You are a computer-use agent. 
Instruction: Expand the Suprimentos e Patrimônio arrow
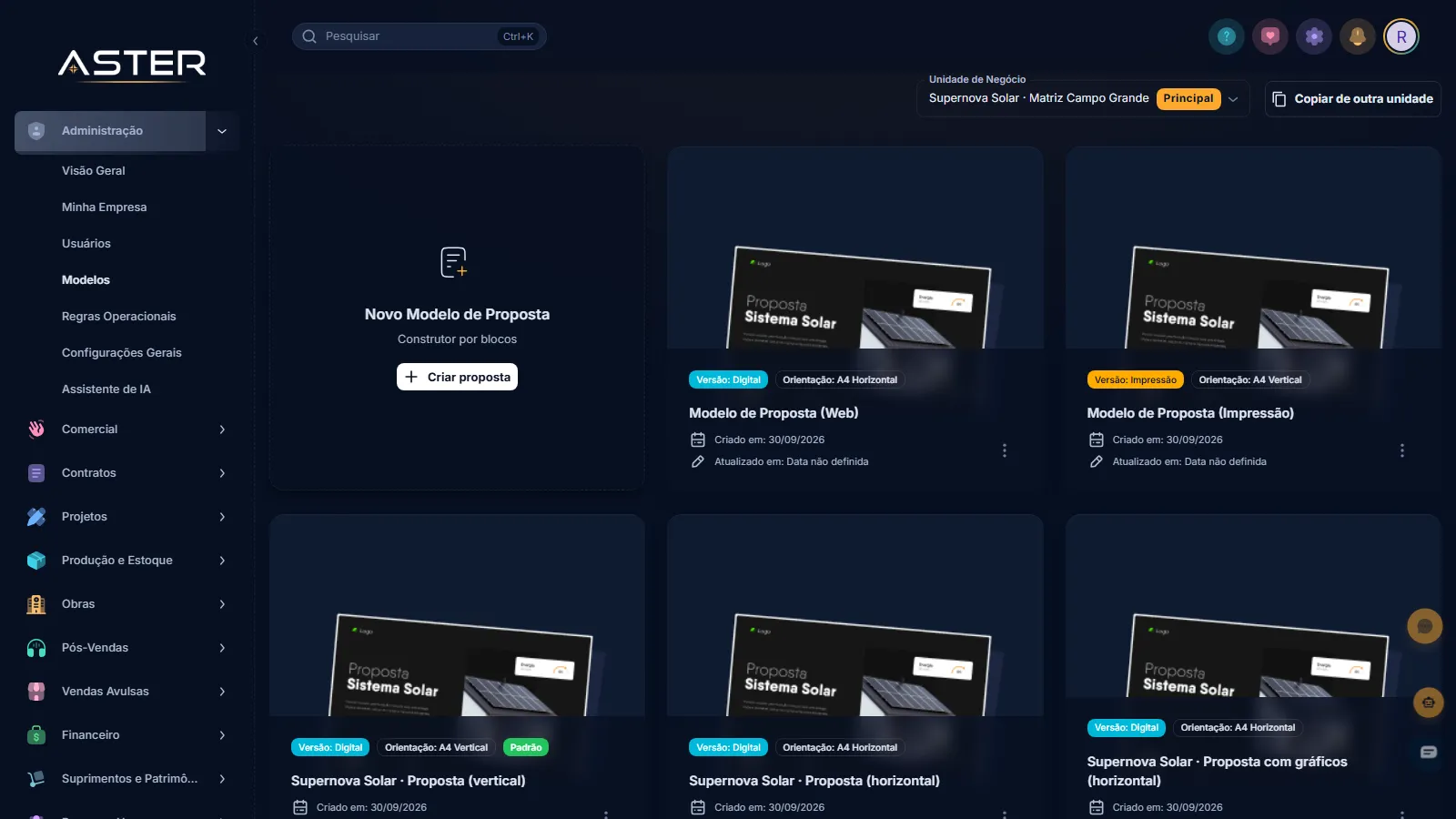222,779
